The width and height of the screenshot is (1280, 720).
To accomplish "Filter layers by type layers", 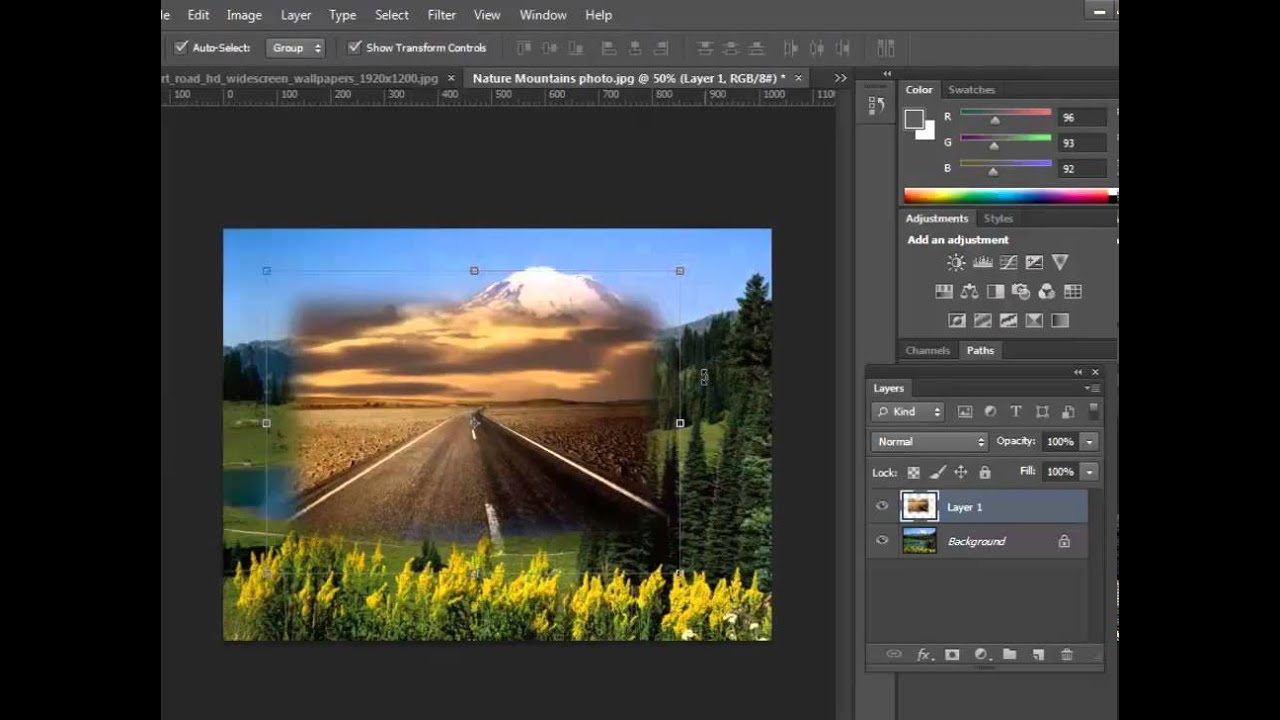I will (1016, 411).
